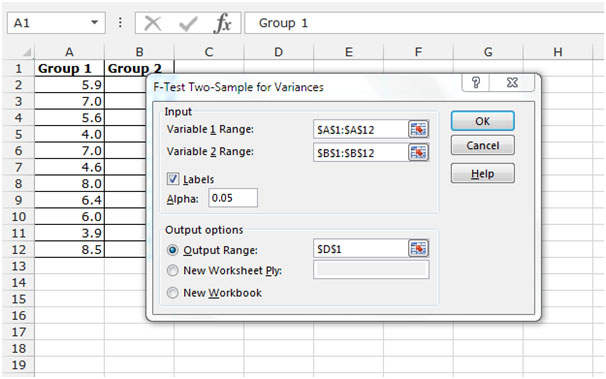This screenshot has width=606, height=379.
Task: Select the New Workbook radio button
Action: pos(172,293)
